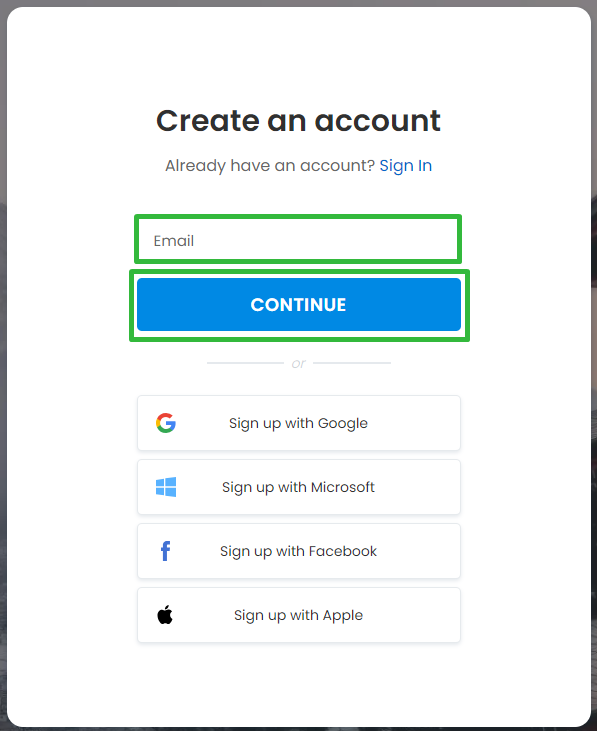Image resolution: width=597 pixels, height=731 pixels.
Task: Click the horizontal line left of 'or'
Action: tap(245, 363)
